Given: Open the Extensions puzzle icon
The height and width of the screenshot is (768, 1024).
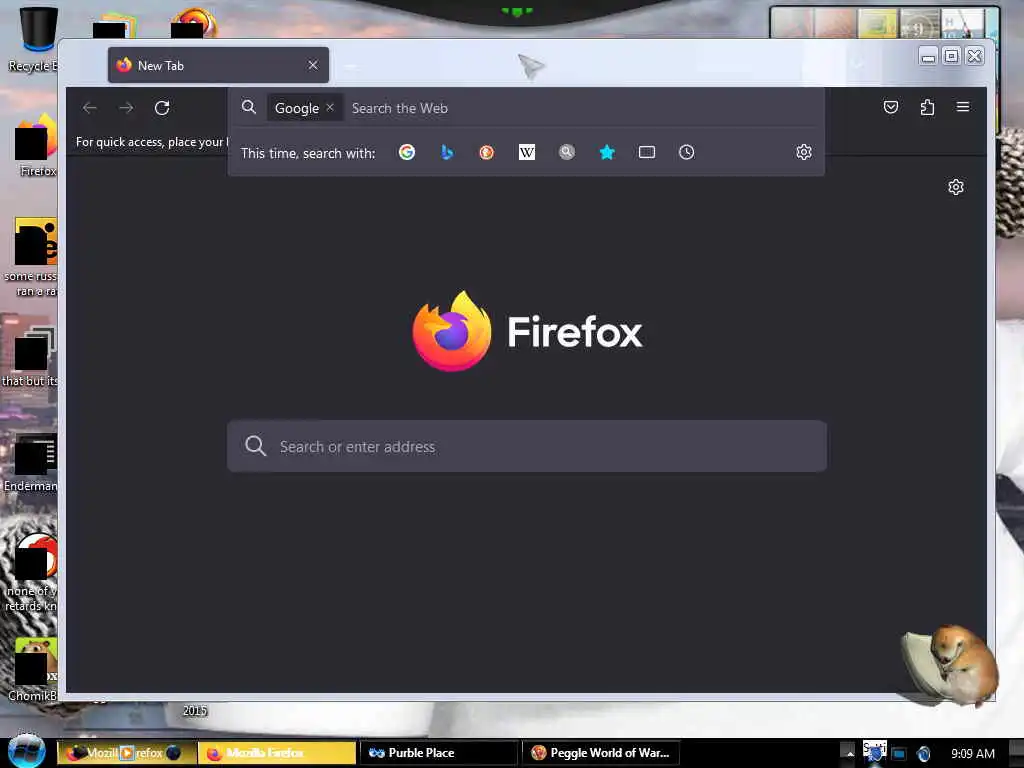Looking at the screenshot, I should (927, 107).
